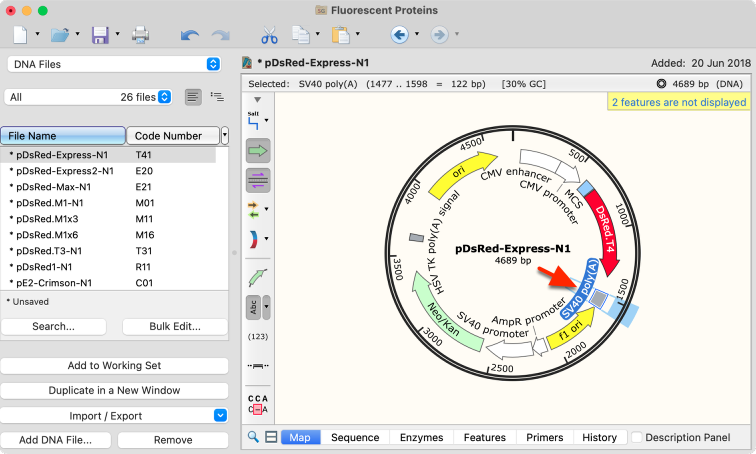756x454 pixels.
Task: Click the split view icon at bottom
Action: tap(271, 437)
